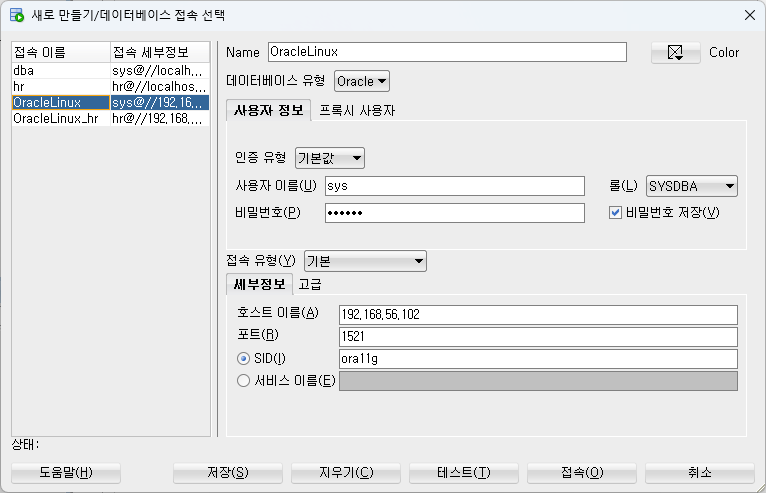Select the 서비스 이름 radio button
Viewport: 766px width, 493px height.
(243, 381)
